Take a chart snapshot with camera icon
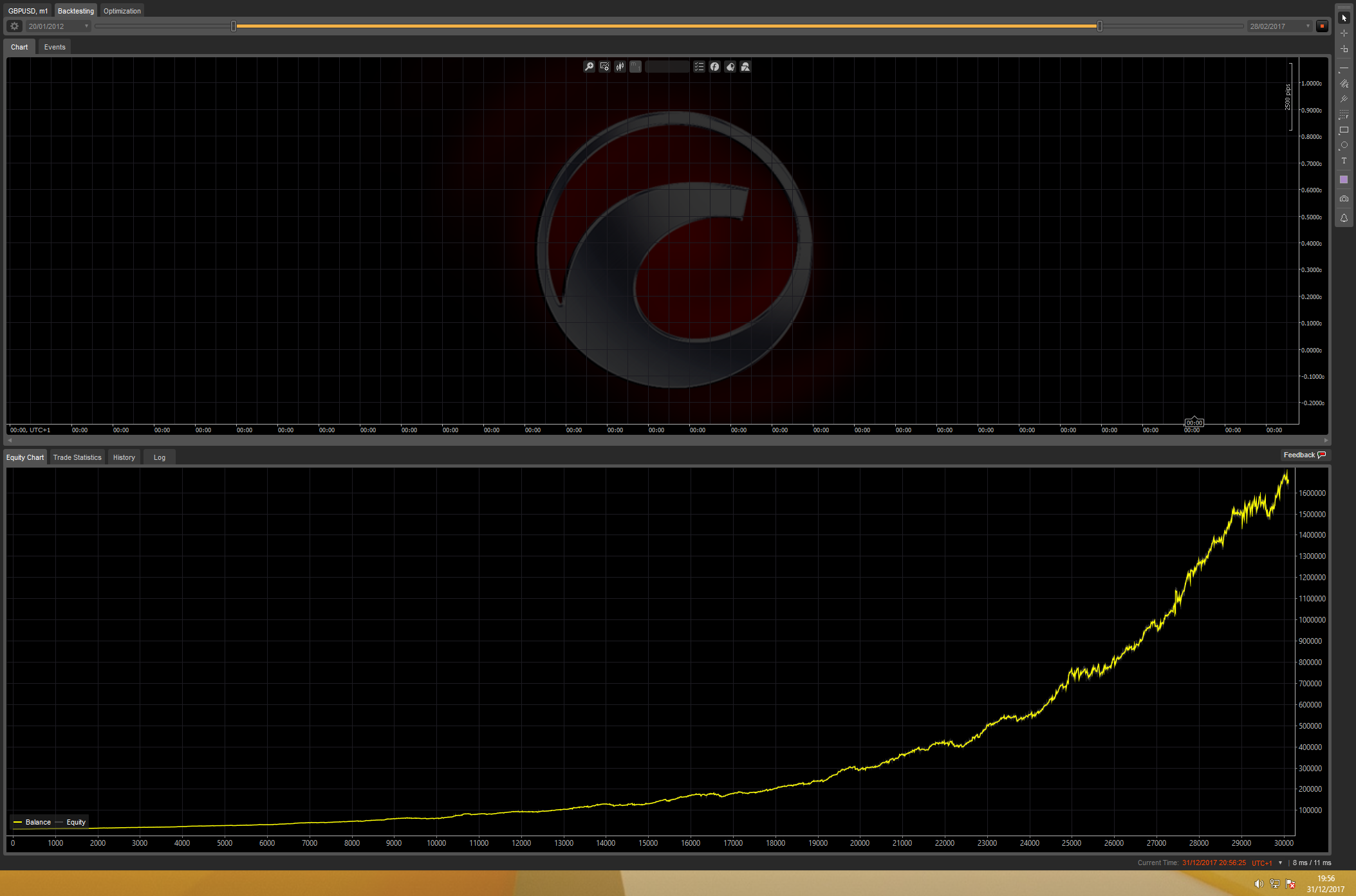 click(x=1344, y=199)
